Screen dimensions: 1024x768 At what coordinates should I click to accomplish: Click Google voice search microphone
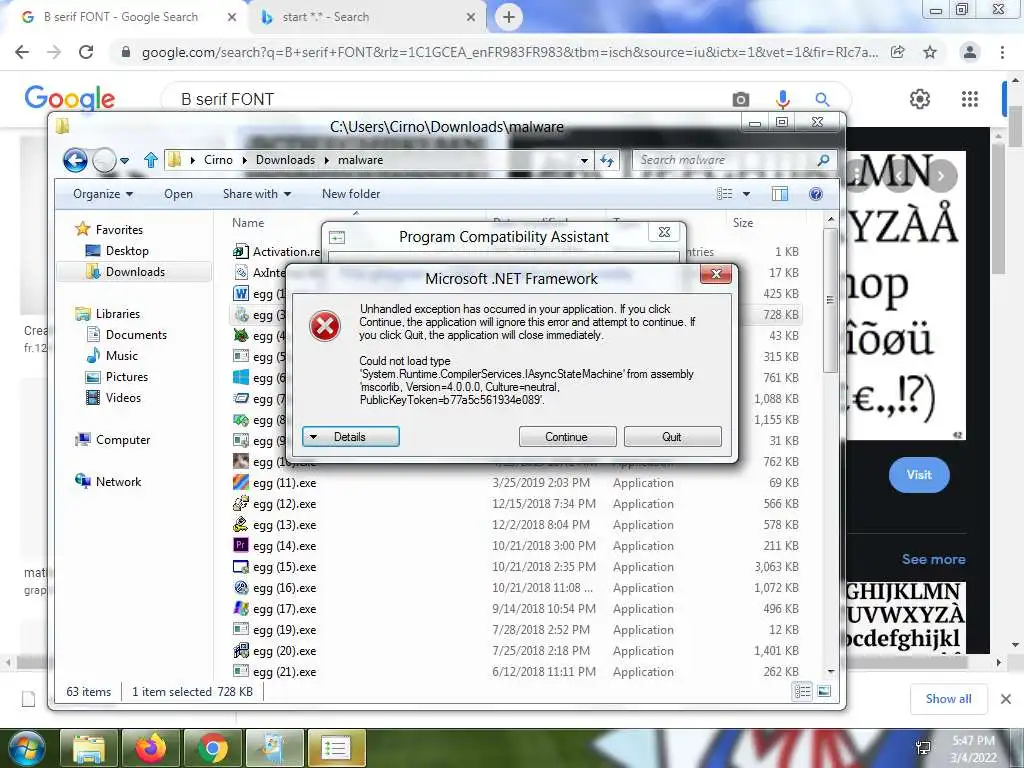tap(782, 99)
